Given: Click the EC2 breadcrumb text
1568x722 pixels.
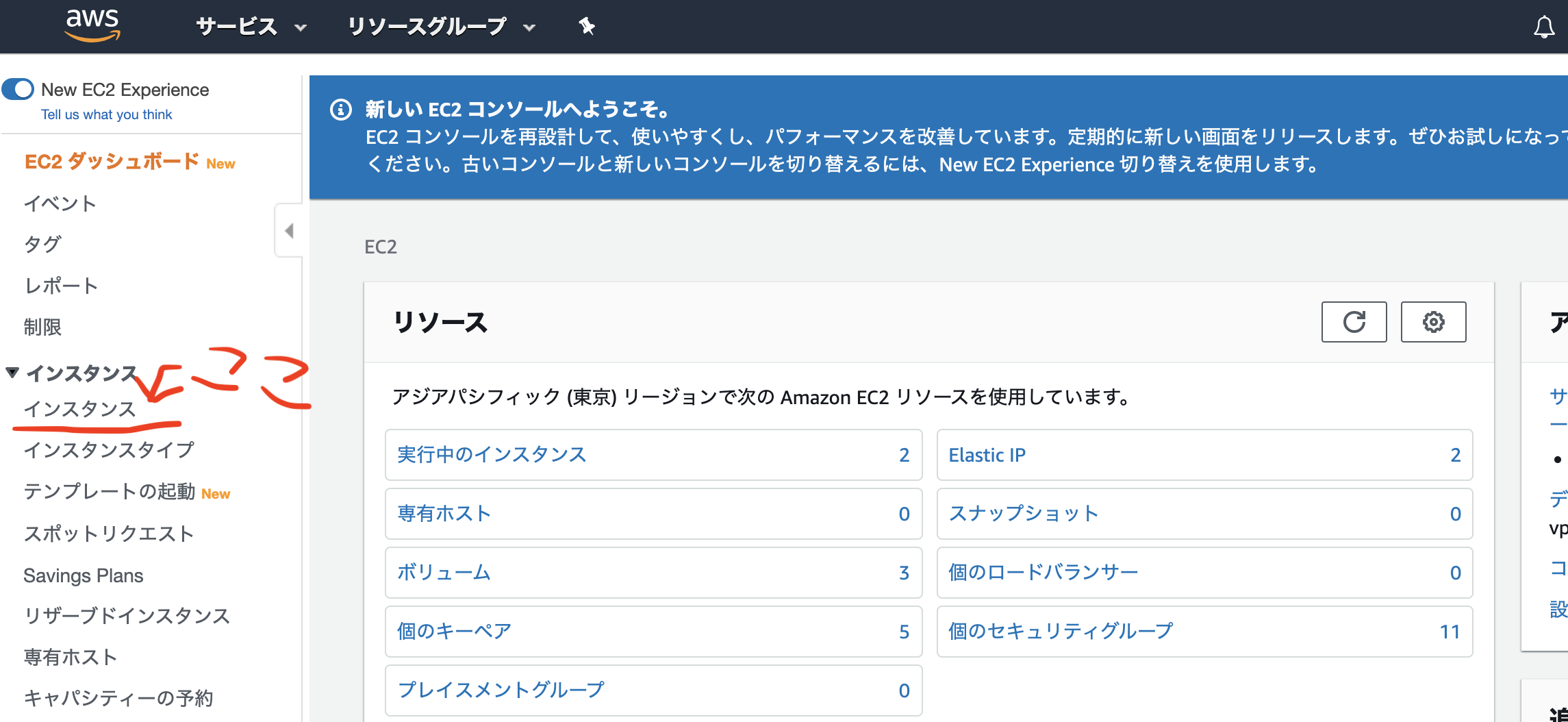Looking at the screenshot, I should (381, 247).
